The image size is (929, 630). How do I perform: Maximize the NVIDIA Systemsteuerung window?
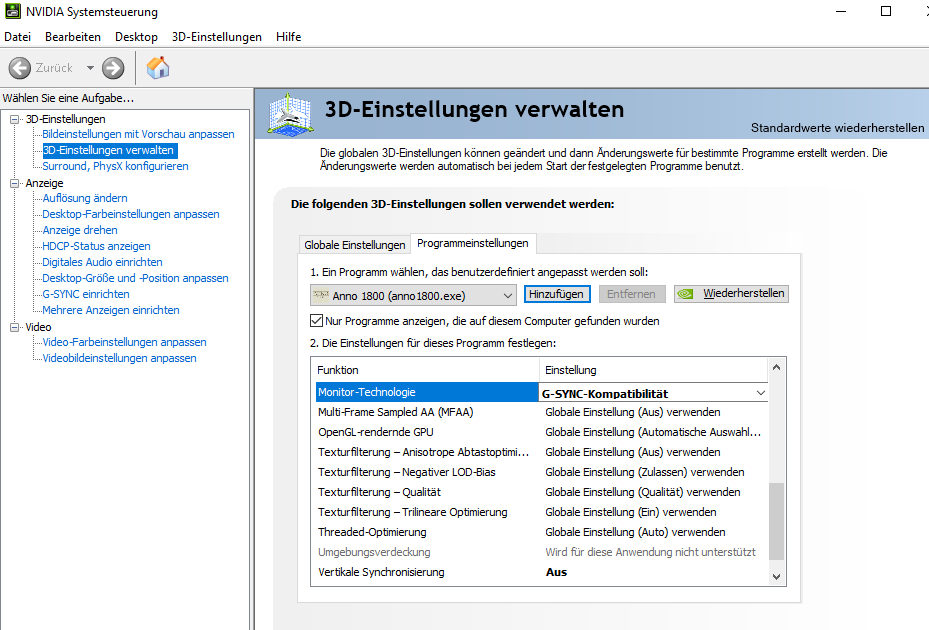pyautogui.click(x=886, y=11)
